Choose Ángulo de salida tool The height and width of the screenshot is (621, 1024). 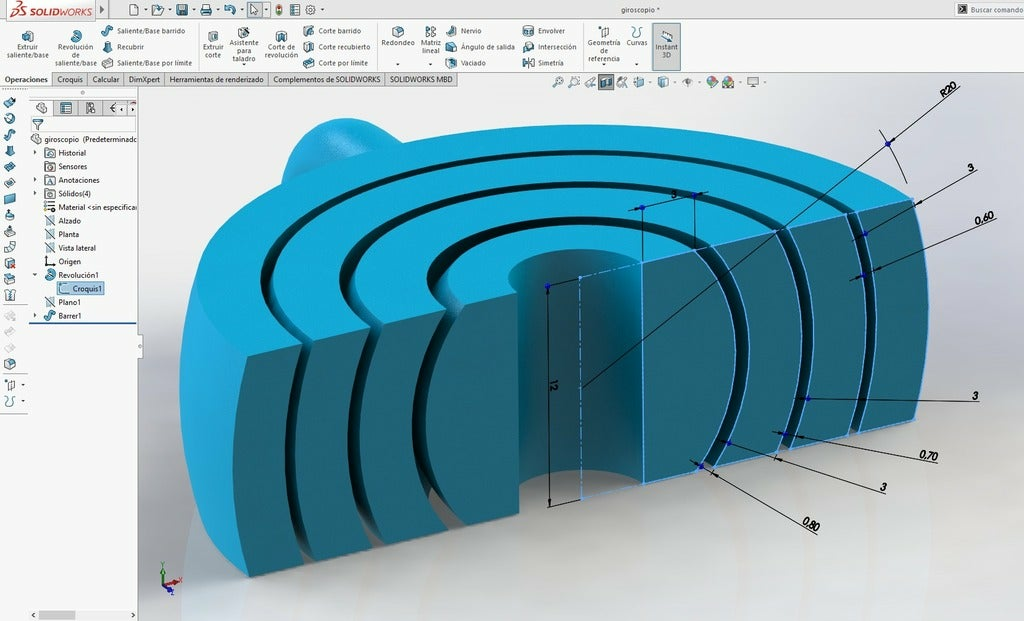[x=480, y=47]
